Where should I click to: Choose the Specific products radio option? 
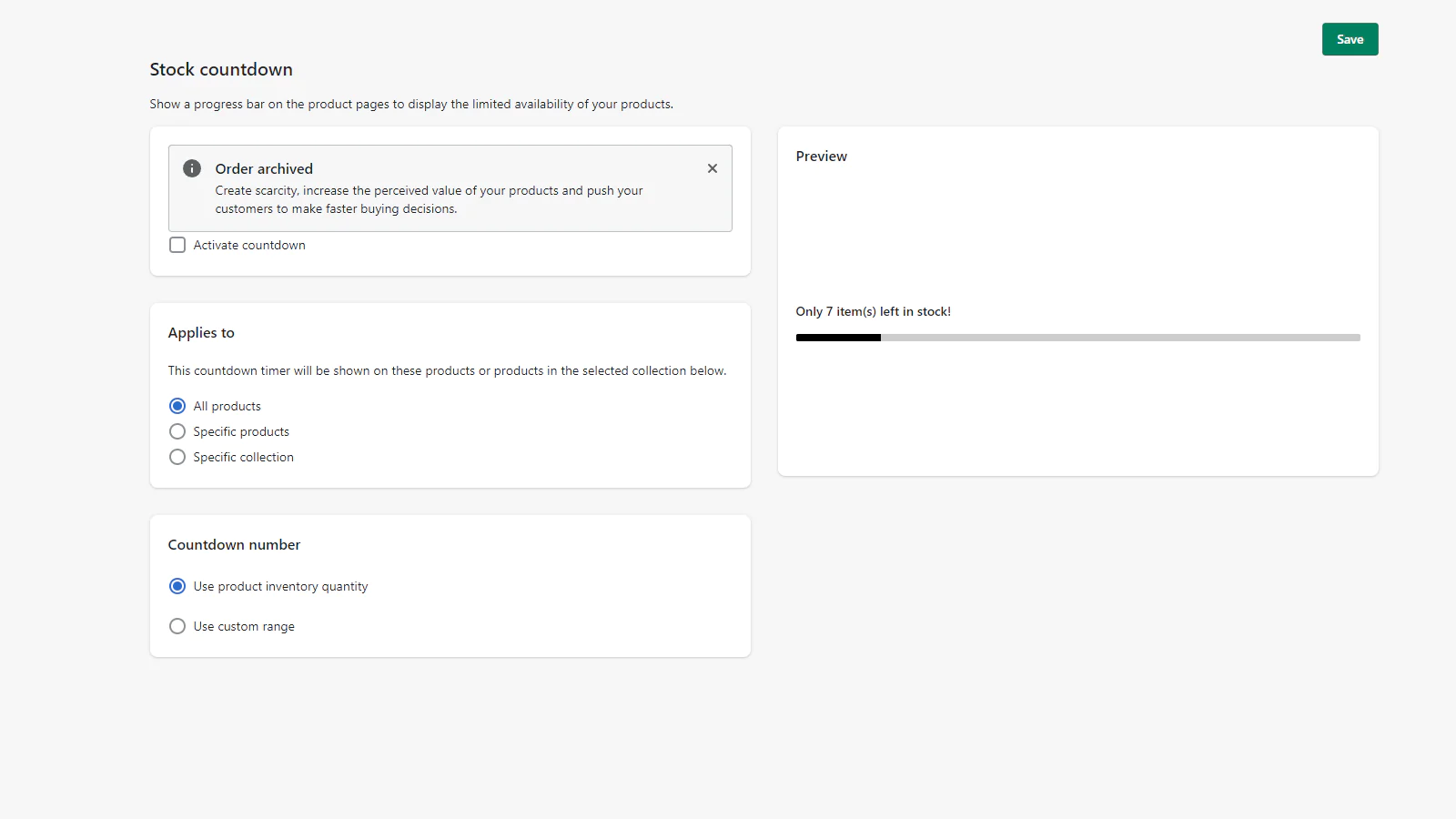[x=177, y=431]
